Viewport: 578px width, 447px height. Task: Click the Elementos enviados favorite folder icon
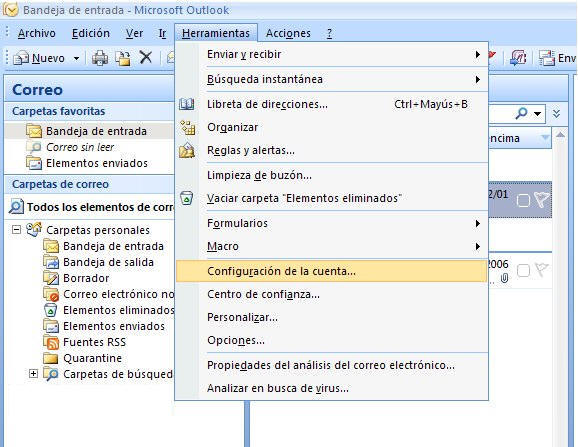34,163
